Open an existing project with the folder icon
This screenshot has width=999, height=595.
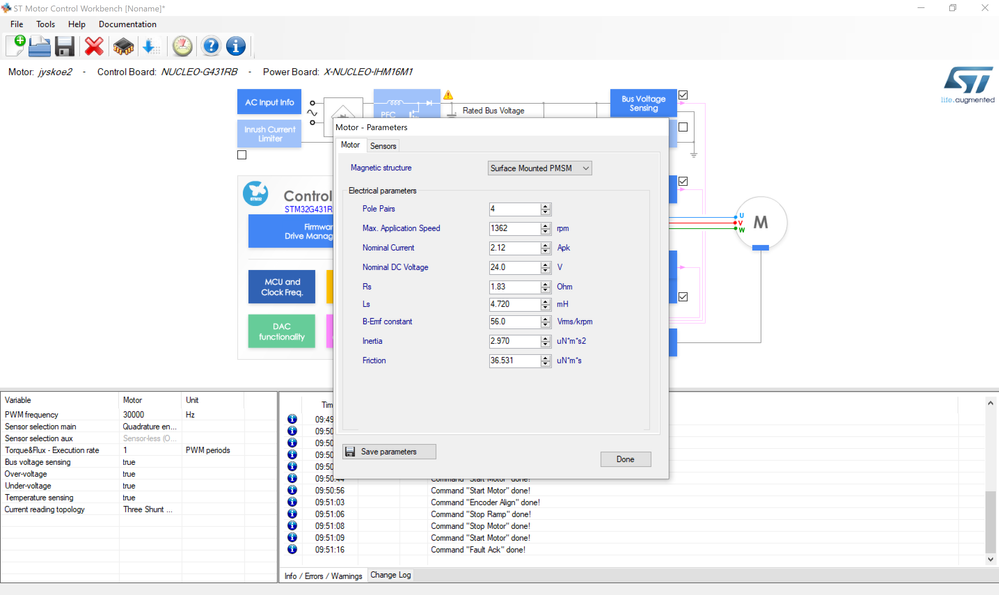pyautogui.click(x=40, y=46)
